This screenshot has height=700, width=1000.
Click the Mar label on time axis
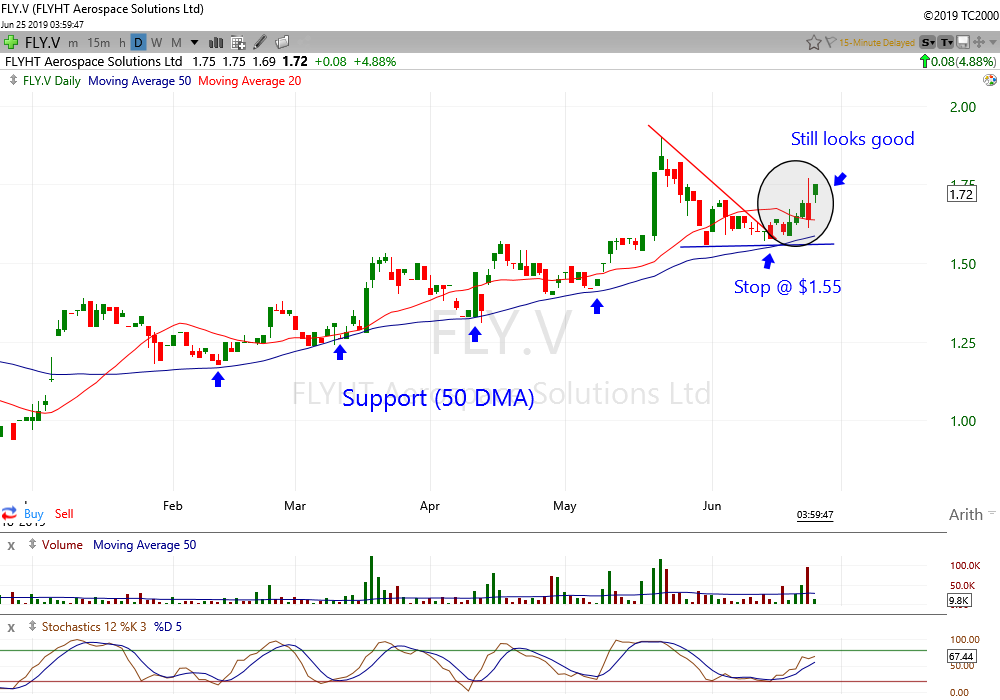pyautogui.click(x=295, y=506)
